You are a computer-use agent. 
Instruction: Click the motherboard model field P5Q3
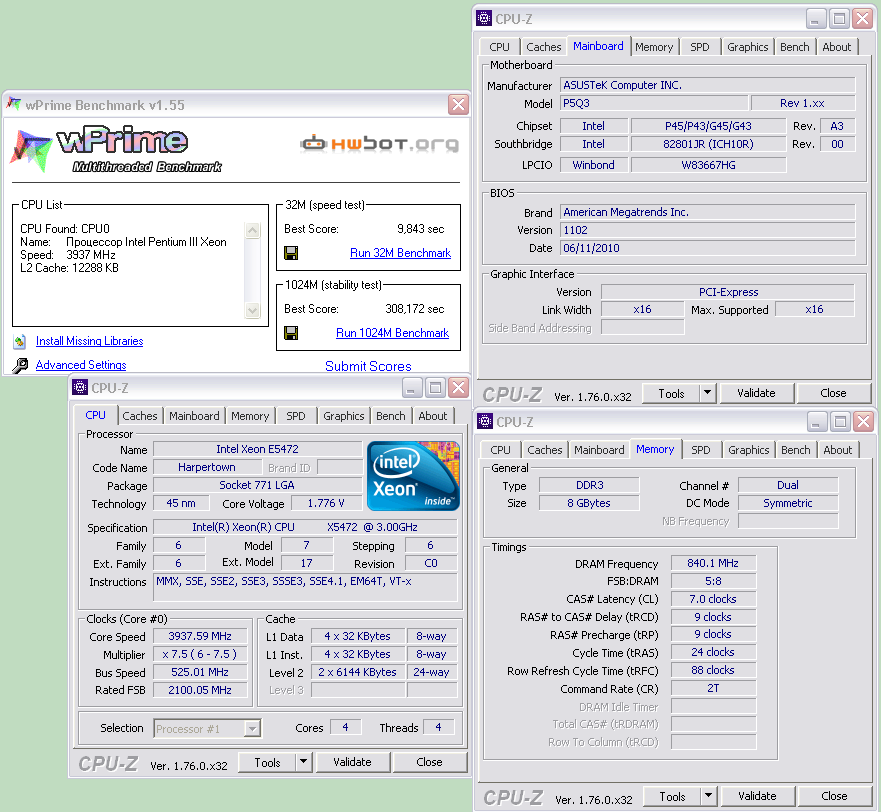coord(655,103)
